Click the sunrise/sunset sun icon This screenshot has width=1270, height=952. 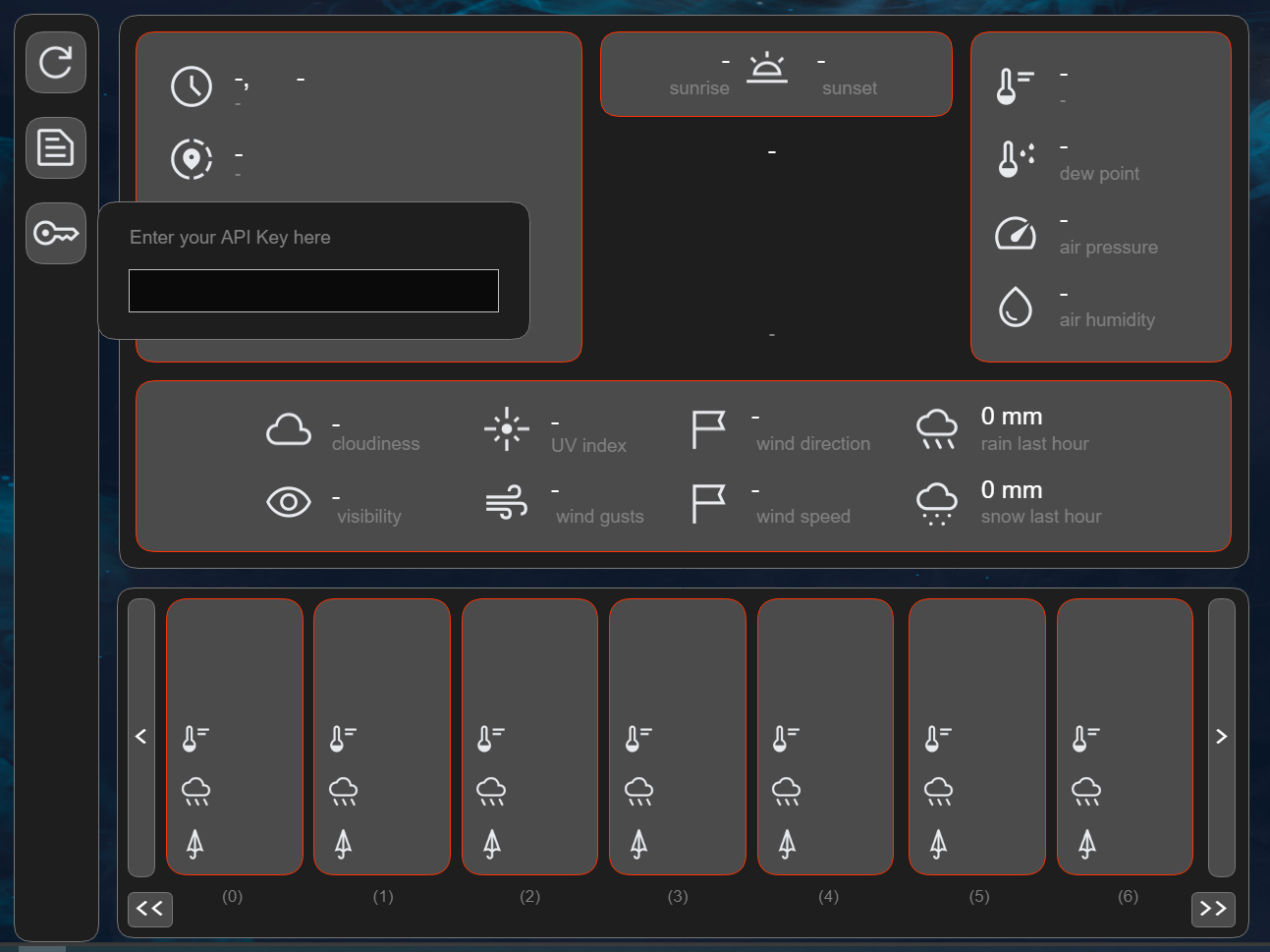coord(767,69)
